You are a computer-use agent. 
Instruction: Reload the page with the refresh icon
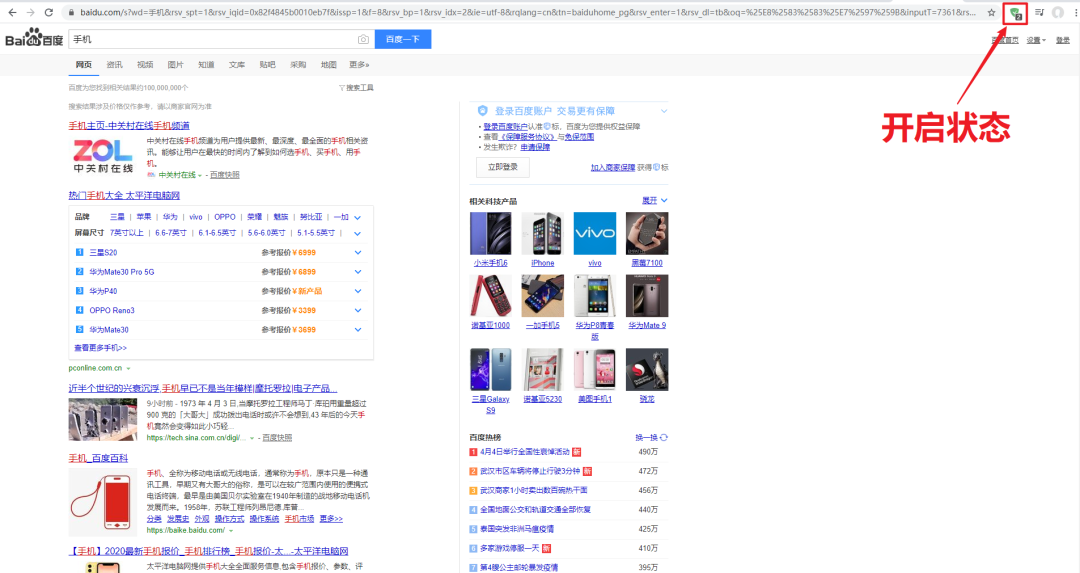49,12
